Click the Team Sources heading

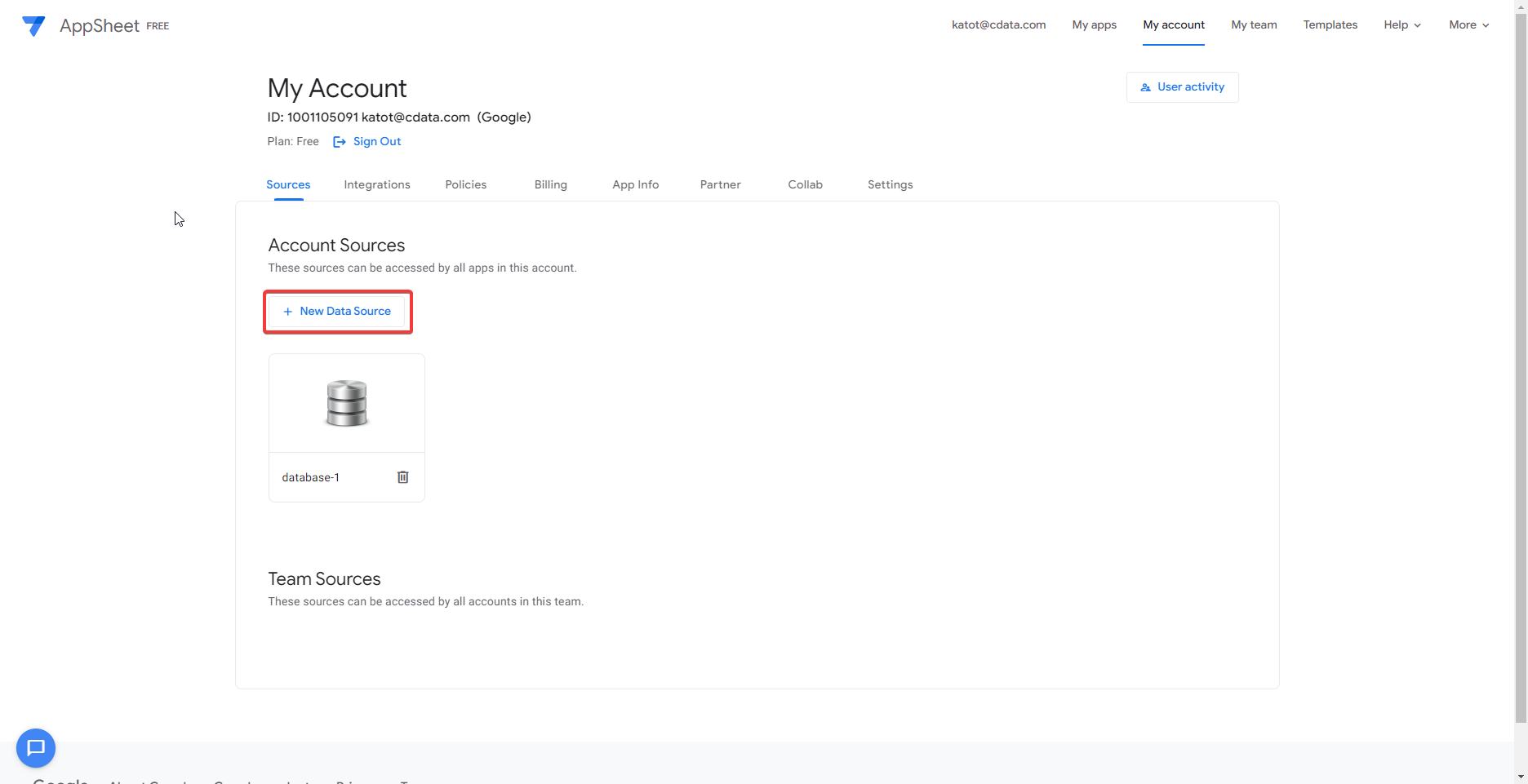click(x=324, y=579)
